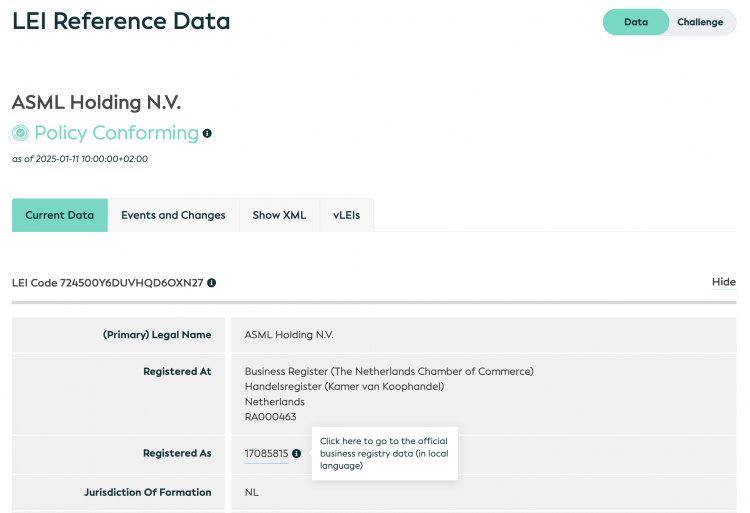The height and width of the screenshot is (513, 750).
Task: Click the RA000463 registration authority code
Action: [x=270, y=417]
